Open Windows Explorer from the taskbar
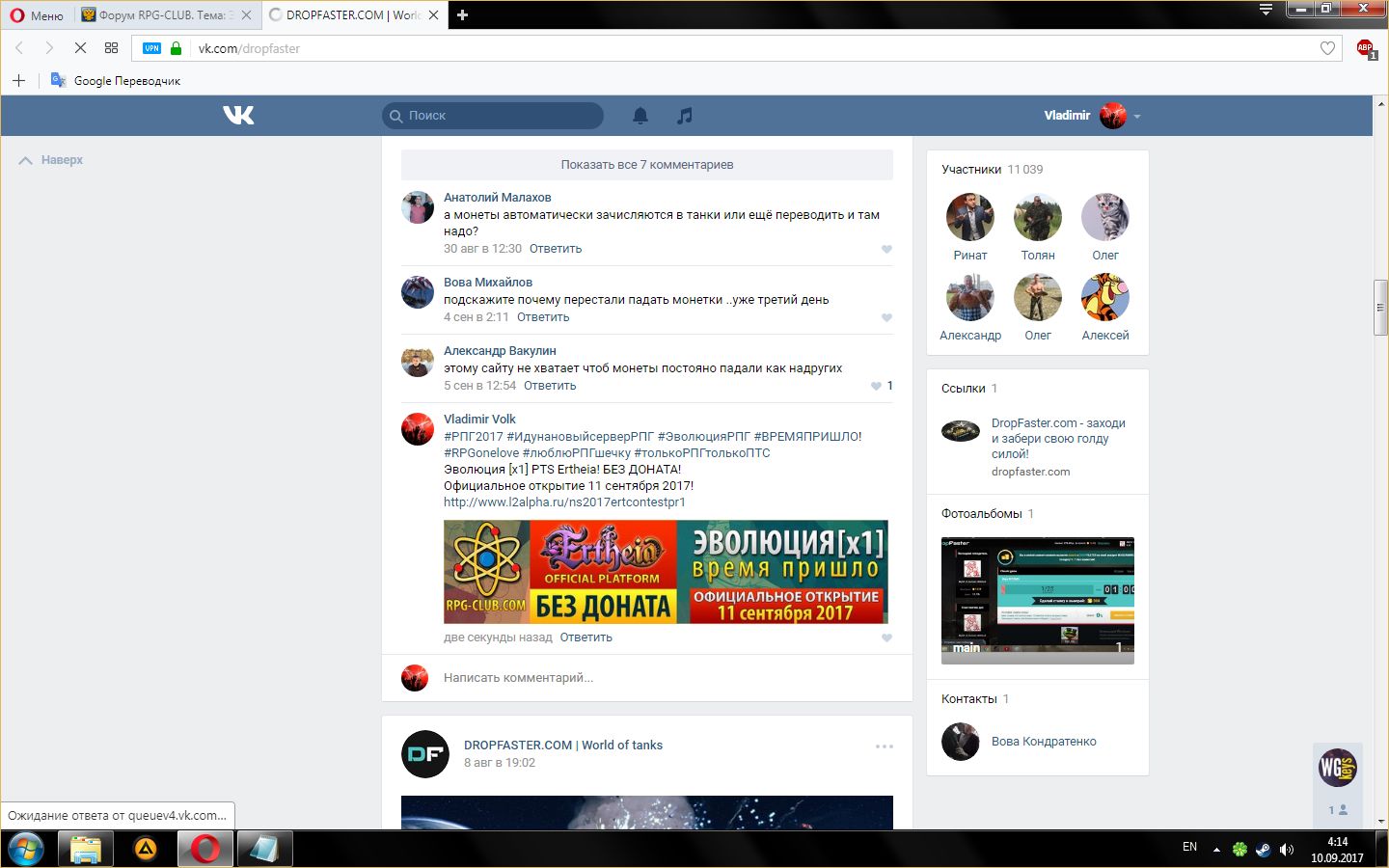The width and height of the screenshot is (1389, 868). click(x=86, y=849)
